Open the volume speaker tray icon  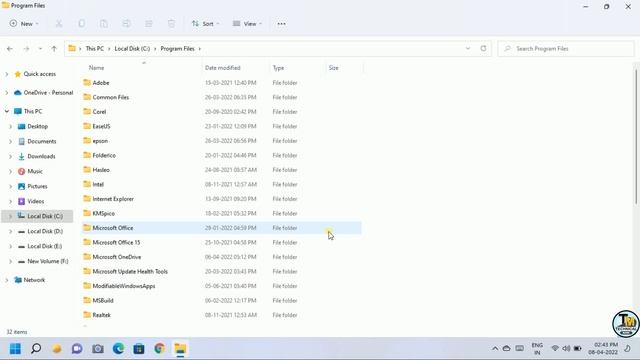pos(566,348)
